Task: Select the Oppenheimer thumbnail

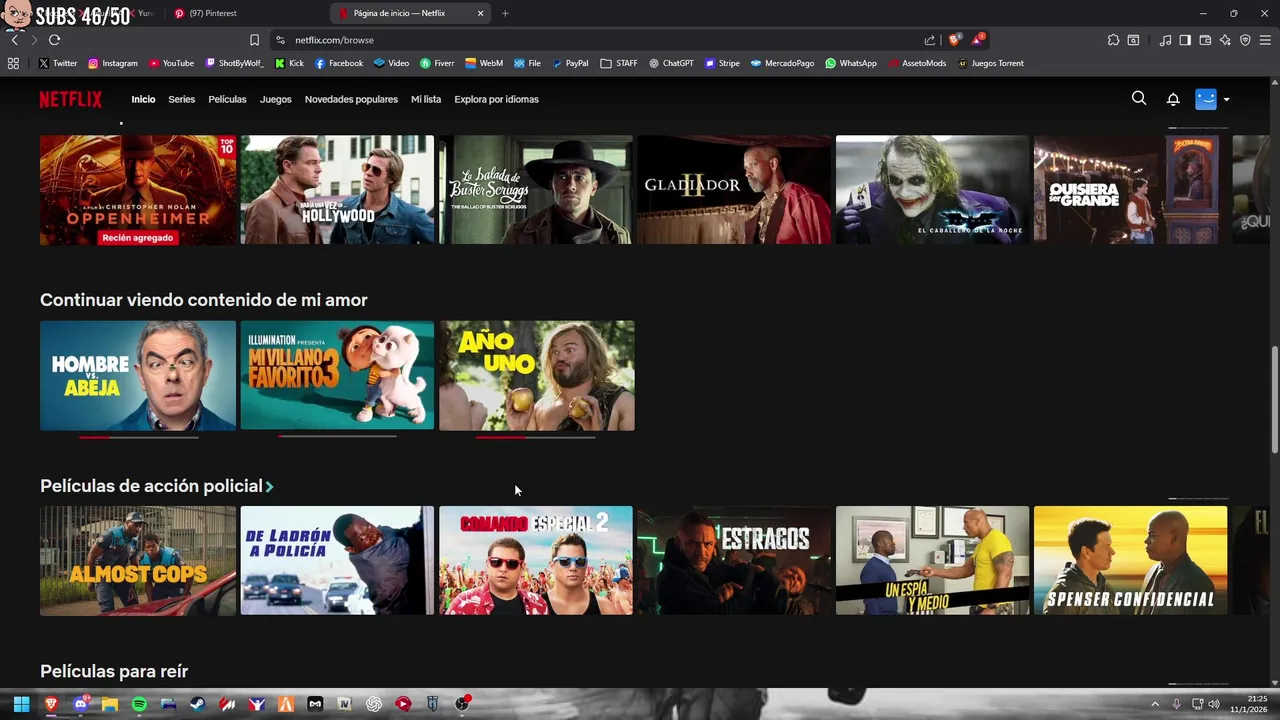Action: coord(138,190)
